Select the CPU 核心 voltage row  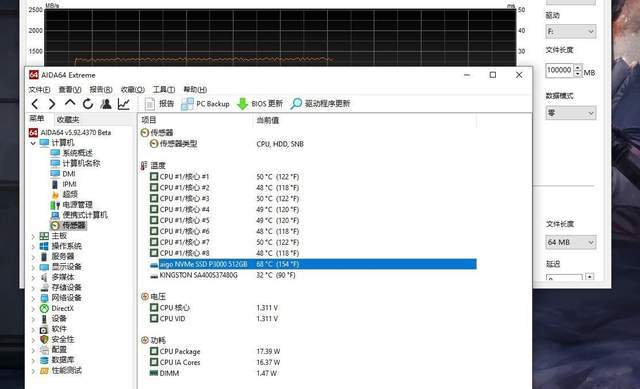(x=313, y=308)
